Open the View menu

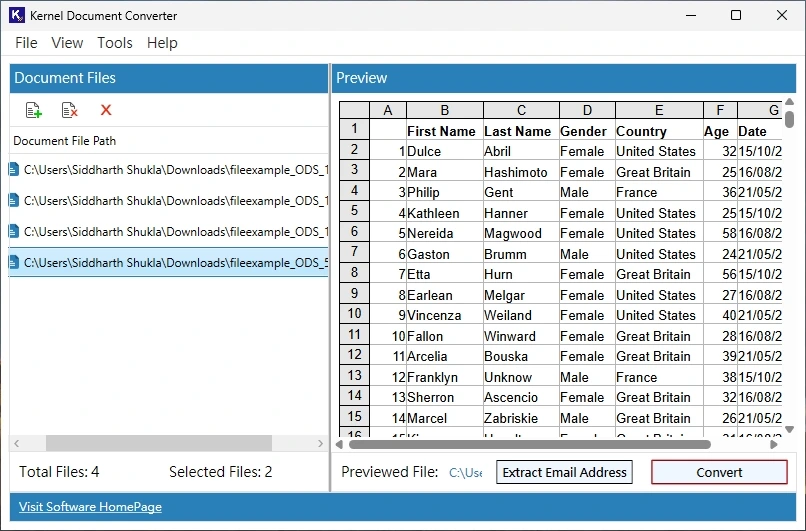click(67, 43)
